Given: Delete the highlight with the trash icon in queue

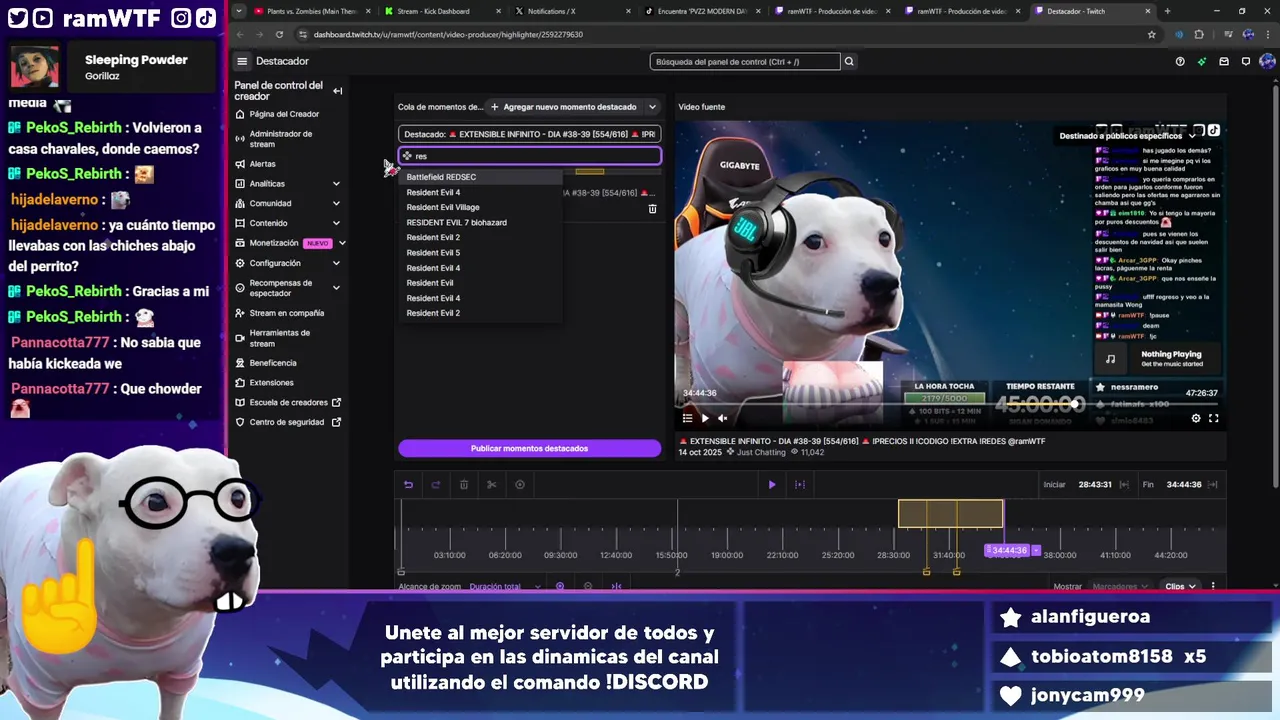Looking at the screenshot, I should [653, 209].
